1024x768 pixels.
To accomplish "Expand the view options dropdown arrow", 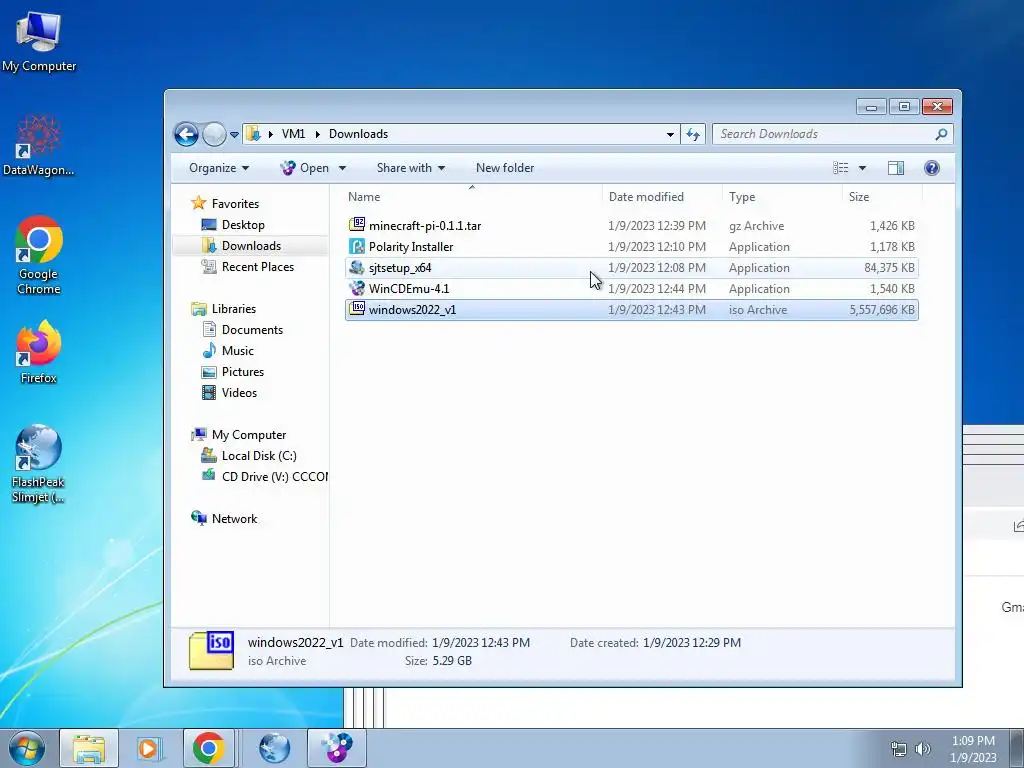I will (x=862, y=168).
